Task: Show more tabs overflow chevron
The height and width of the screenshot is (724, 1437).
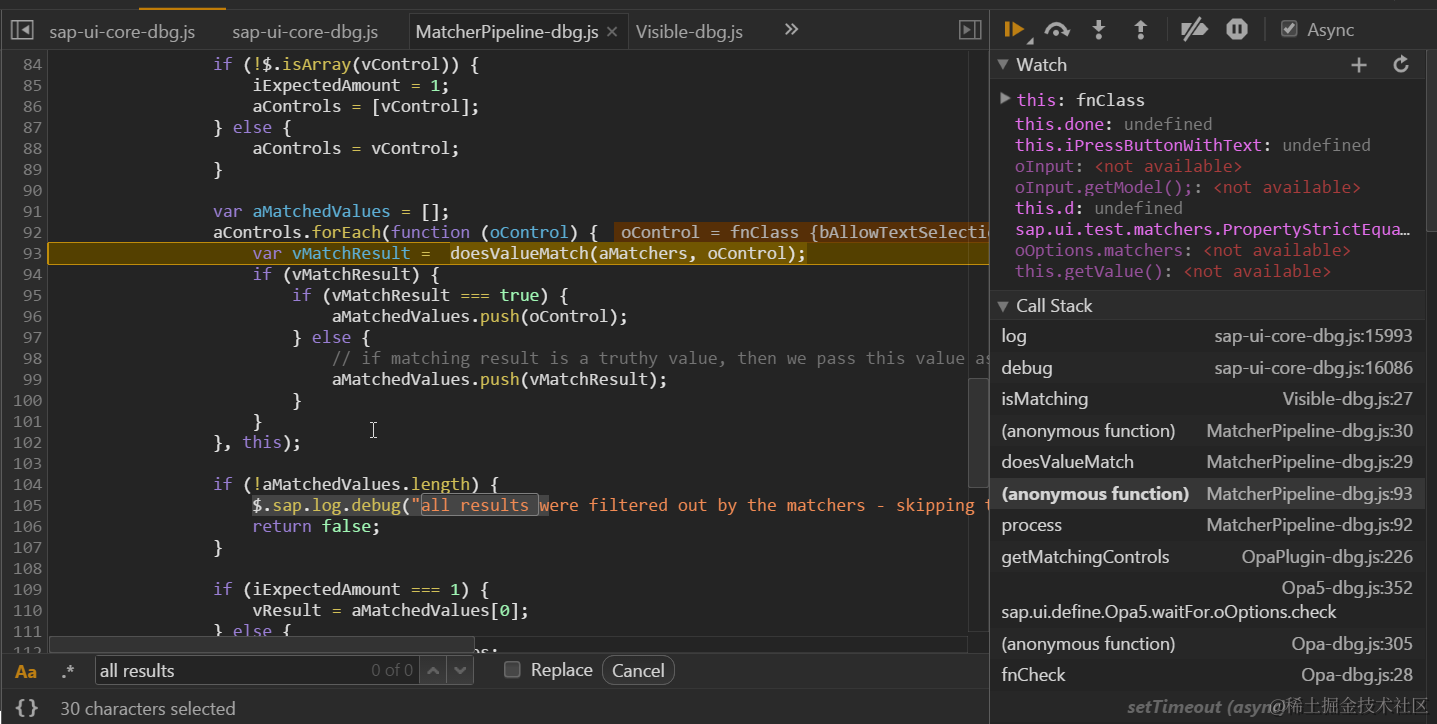Action: tap(791, 30)
